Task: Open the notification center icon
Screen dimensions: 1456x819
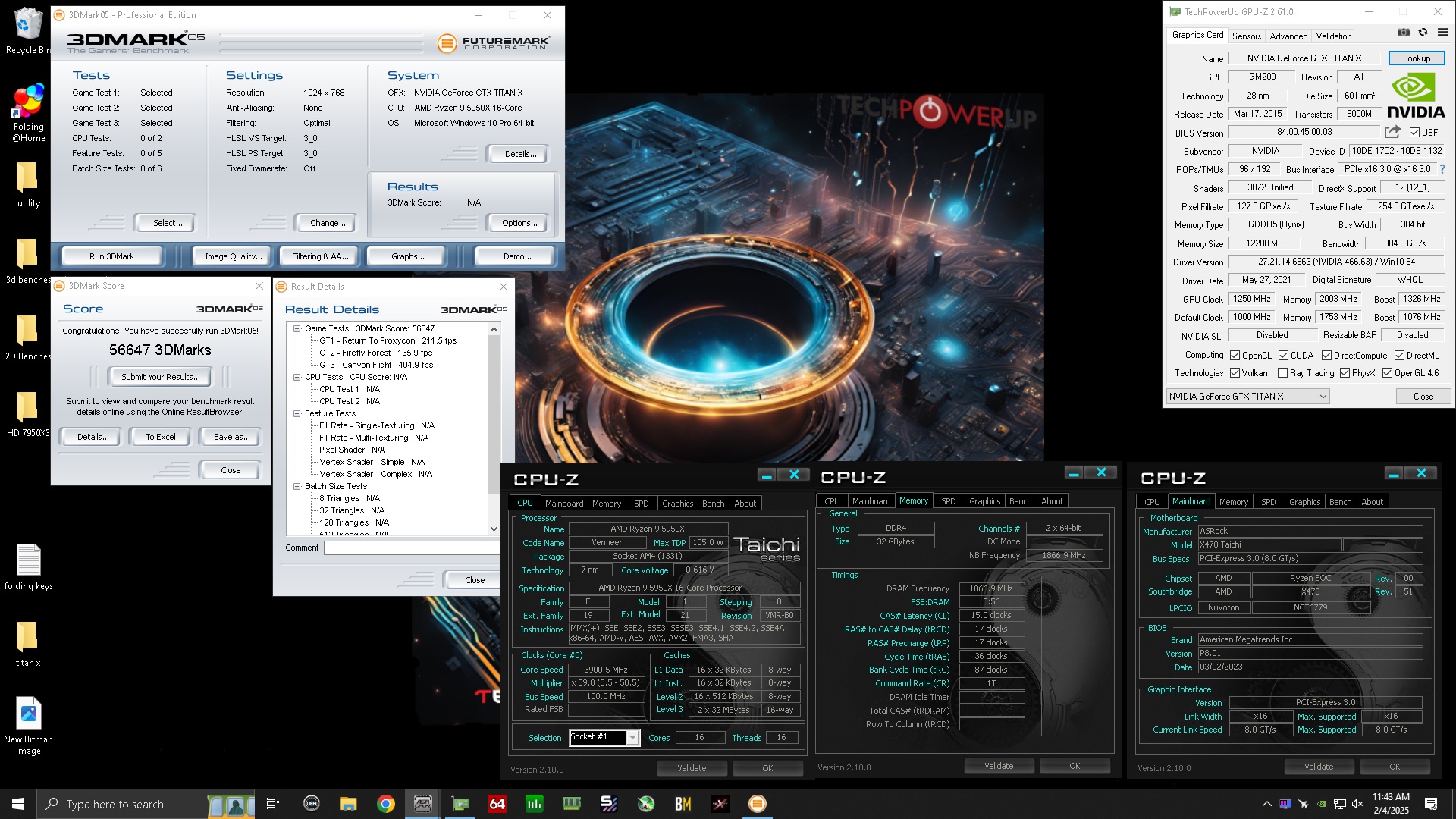Action: (1431, 804)
